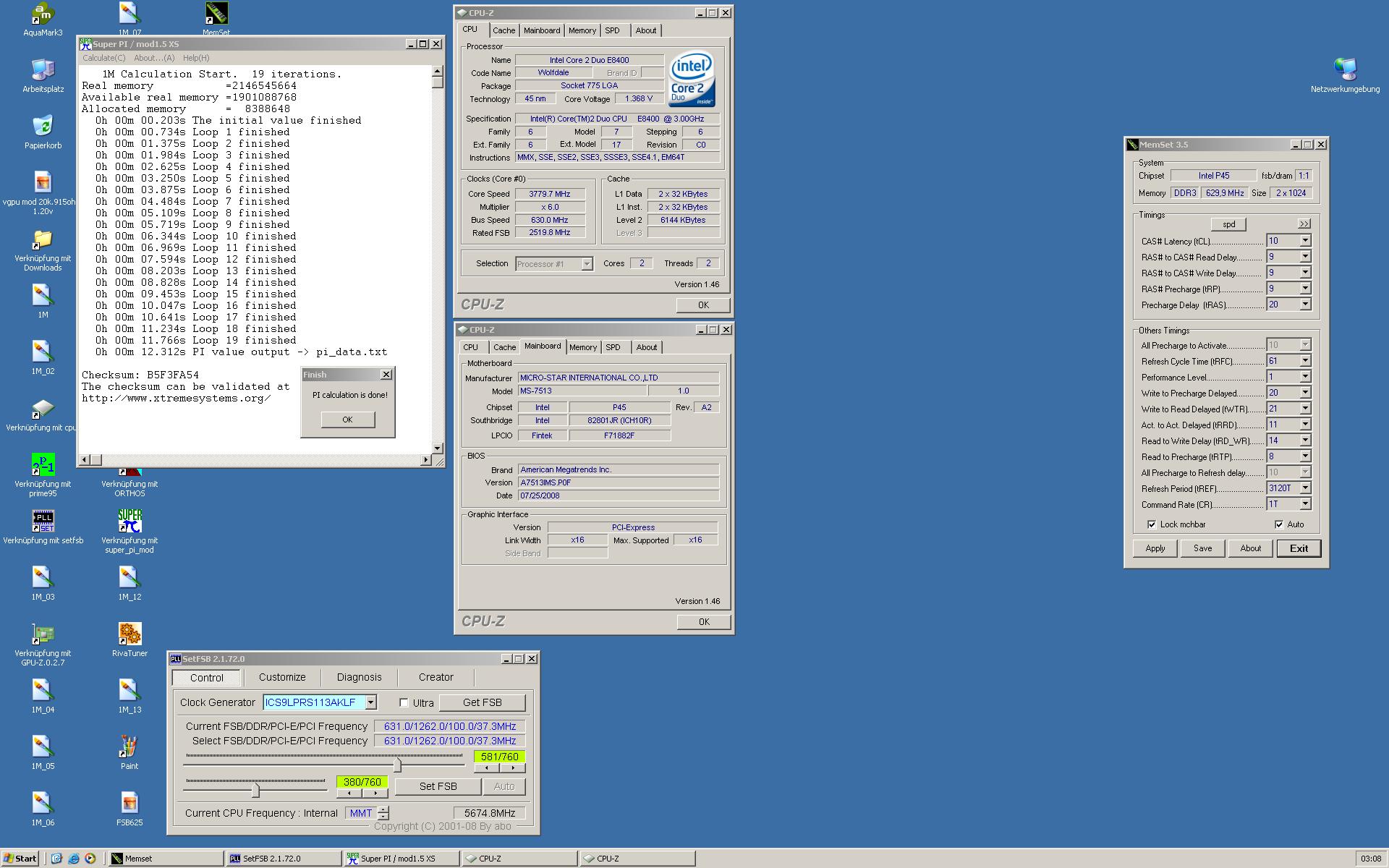The image size is (1389, 868).
Task: Click Apply button in MemSet
Action: [x=1155, y=548]
